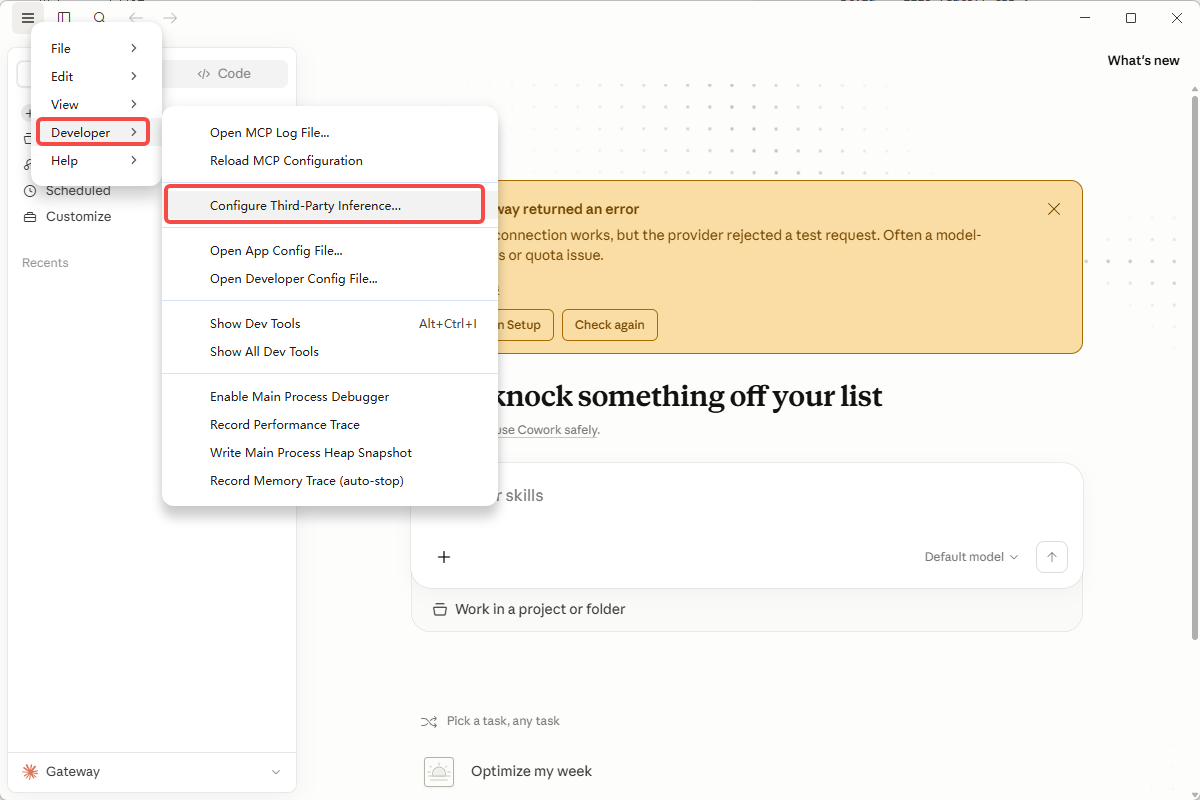Go forward with the right arrow
The image size is (1200, 800).
(x=171, y=18)
